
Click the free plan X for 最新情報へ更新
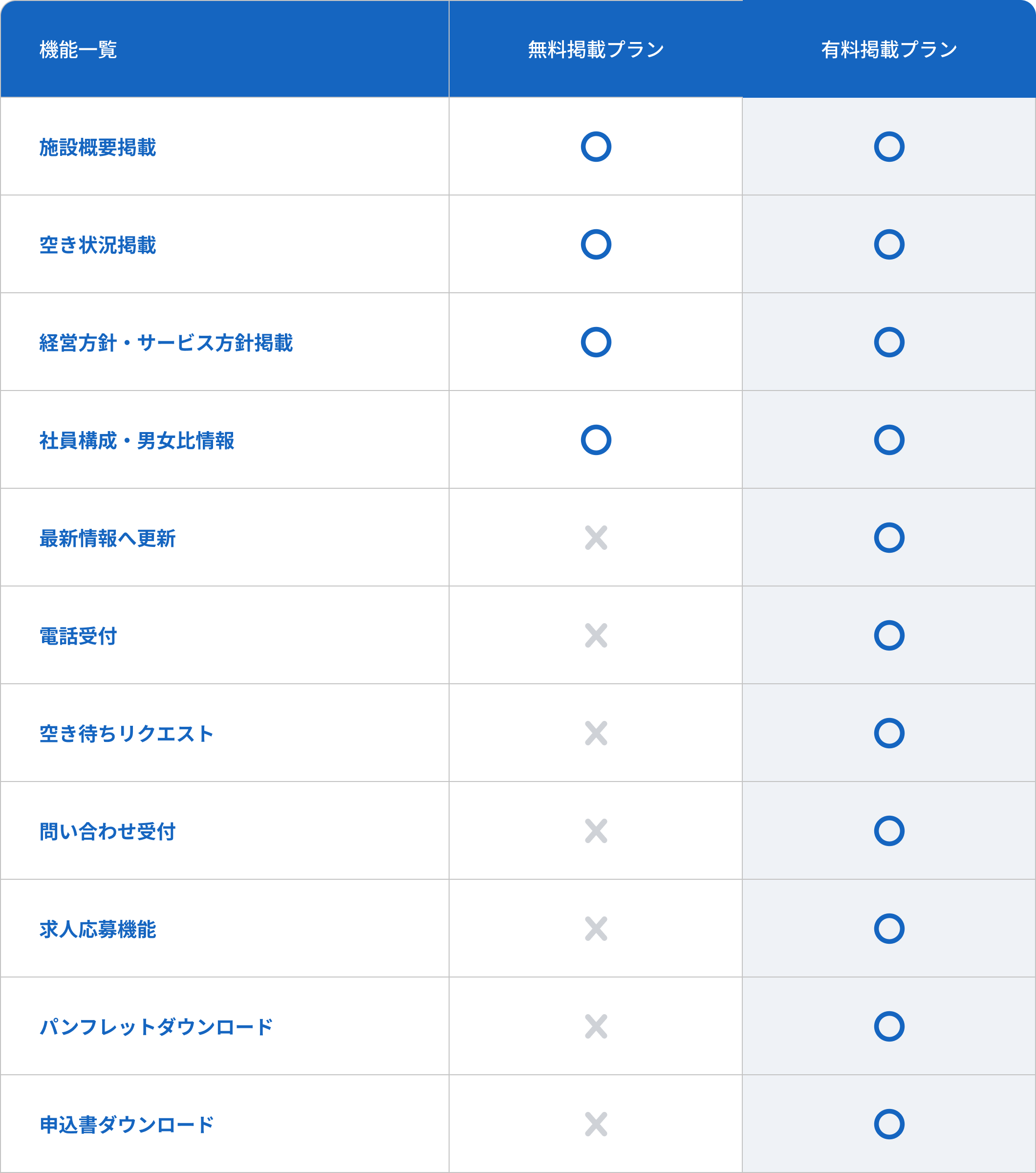point(595,538)
